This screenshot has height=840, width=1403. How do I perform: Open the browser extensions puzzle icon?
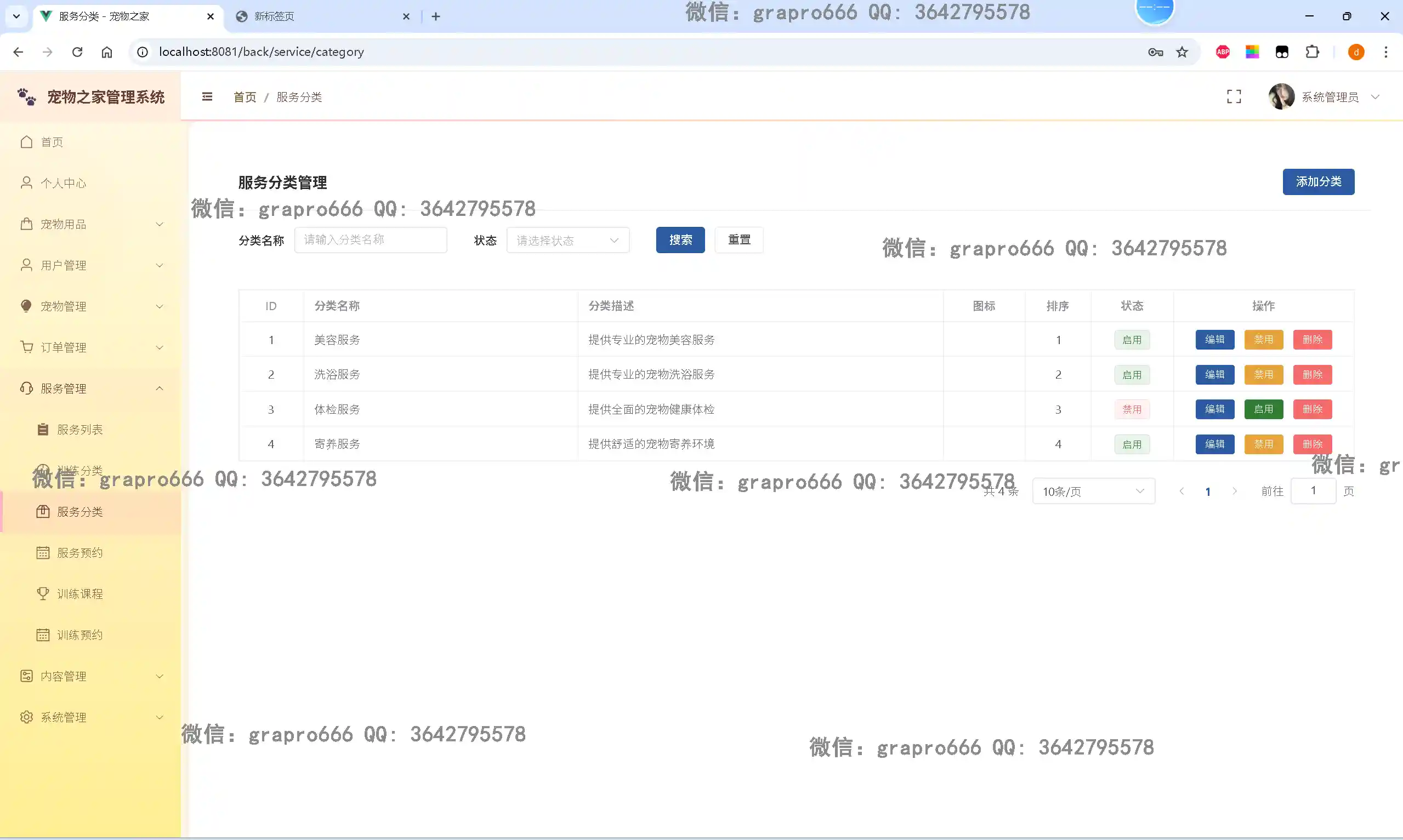pyautogui.click(x=1312, y=52)
